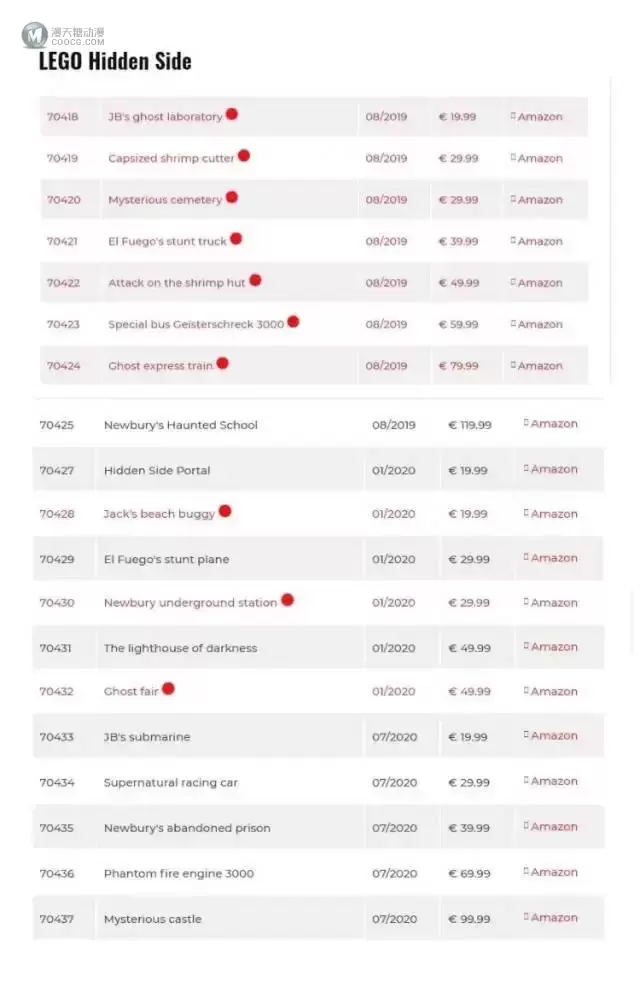640x993 pixels.
Task: Click red dot next to Capsized shrimp cutter
Action: (244, 155)
